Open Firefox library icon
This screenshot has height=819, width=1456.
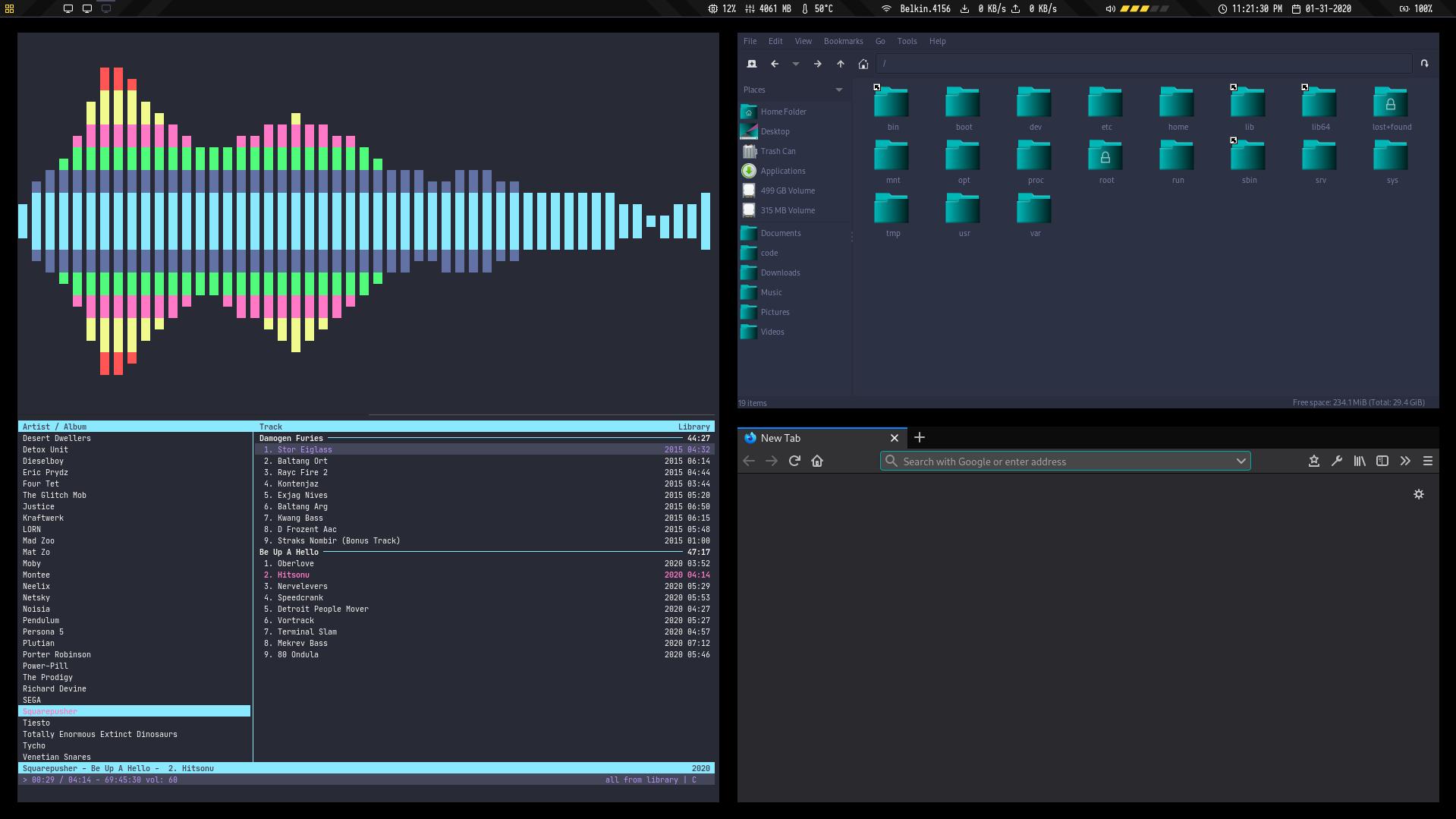click(1360, 461)
